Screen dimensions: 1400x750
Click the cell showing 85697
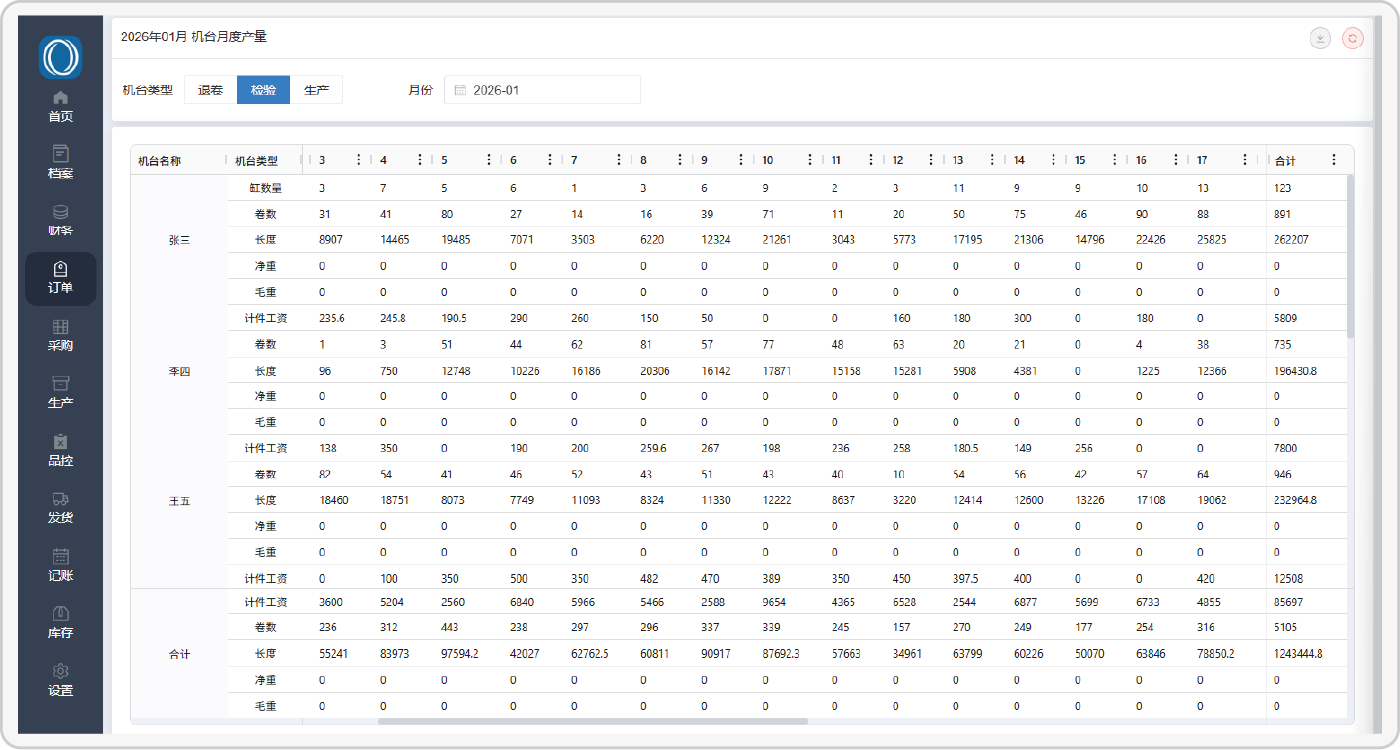(1288, 602)
